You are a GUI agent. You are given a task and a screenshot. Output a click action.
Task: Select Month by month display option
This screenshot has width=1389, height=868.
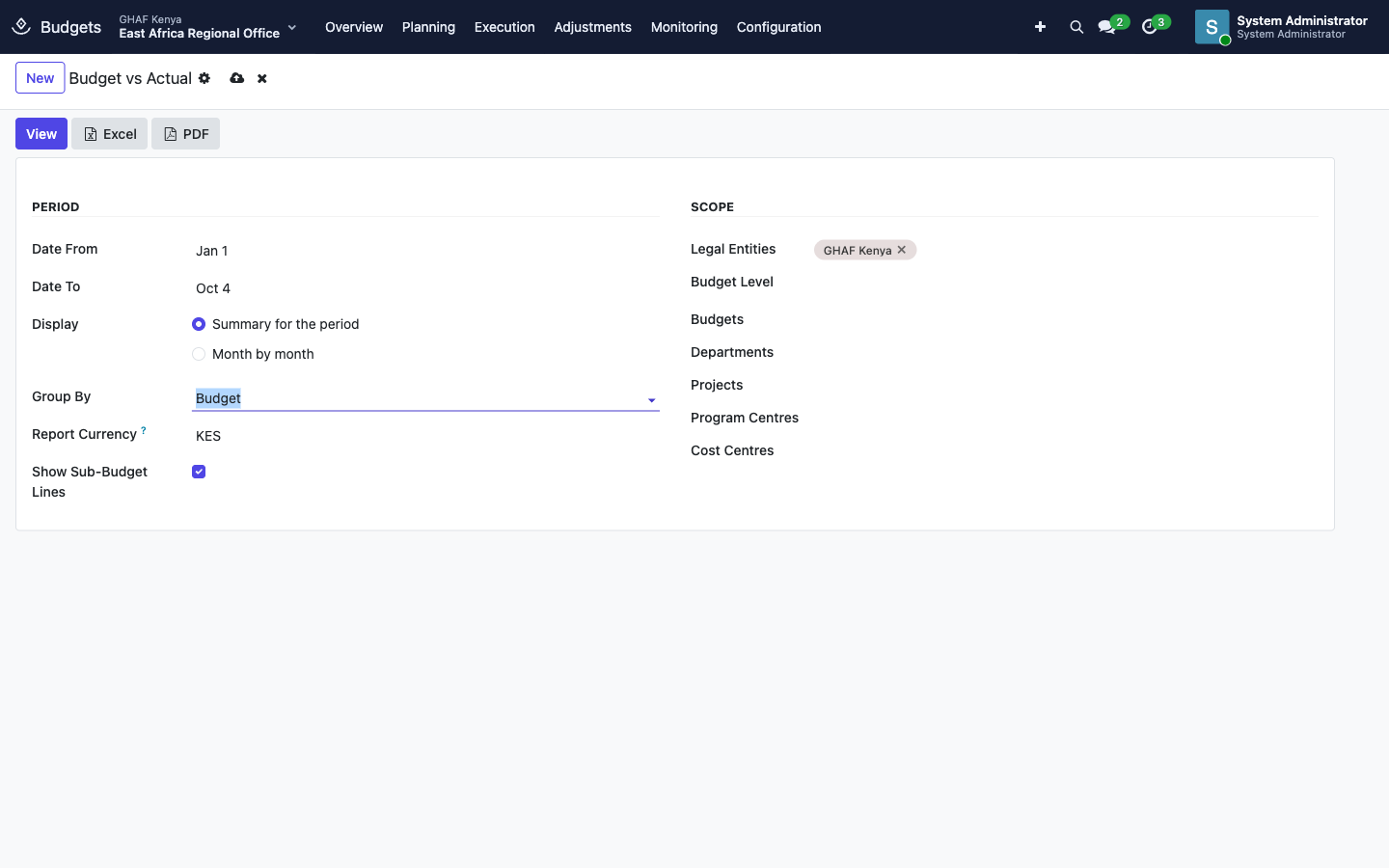click(199, 354)
